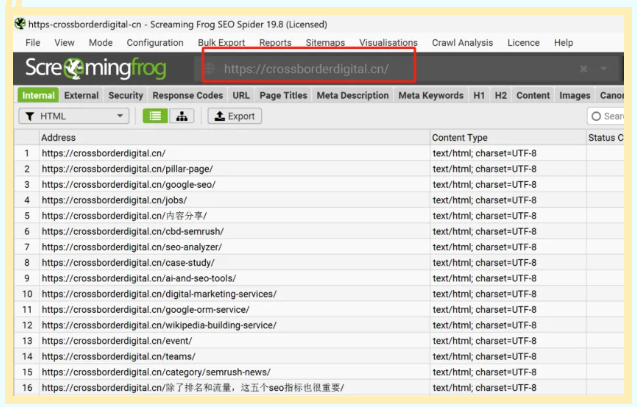Open the Configuration menu
The image size is (637, 407).
point(155,43)
